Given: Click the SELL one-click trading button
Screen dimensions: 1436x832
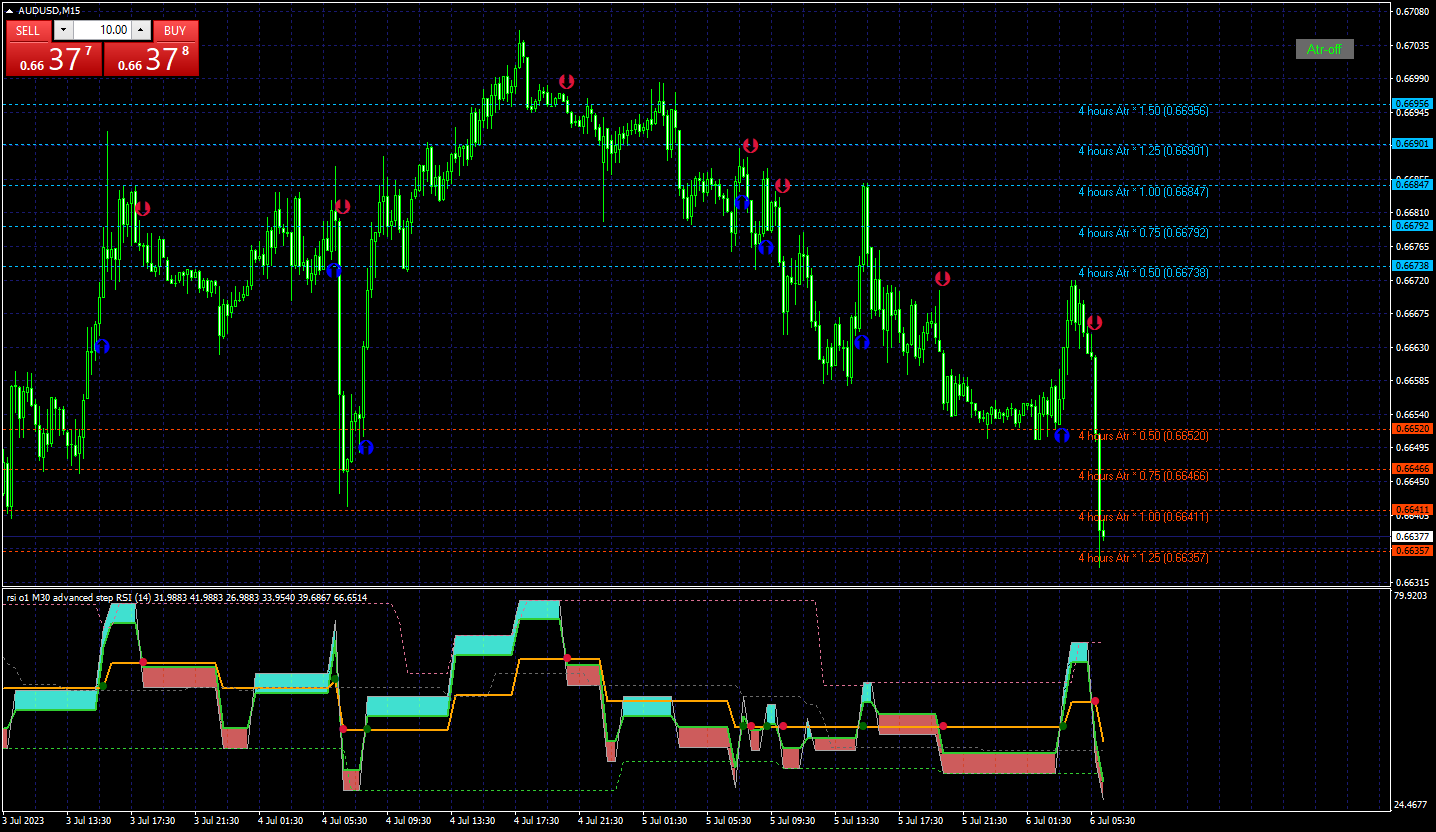Looking at the screenshot, I should (28, 30).
